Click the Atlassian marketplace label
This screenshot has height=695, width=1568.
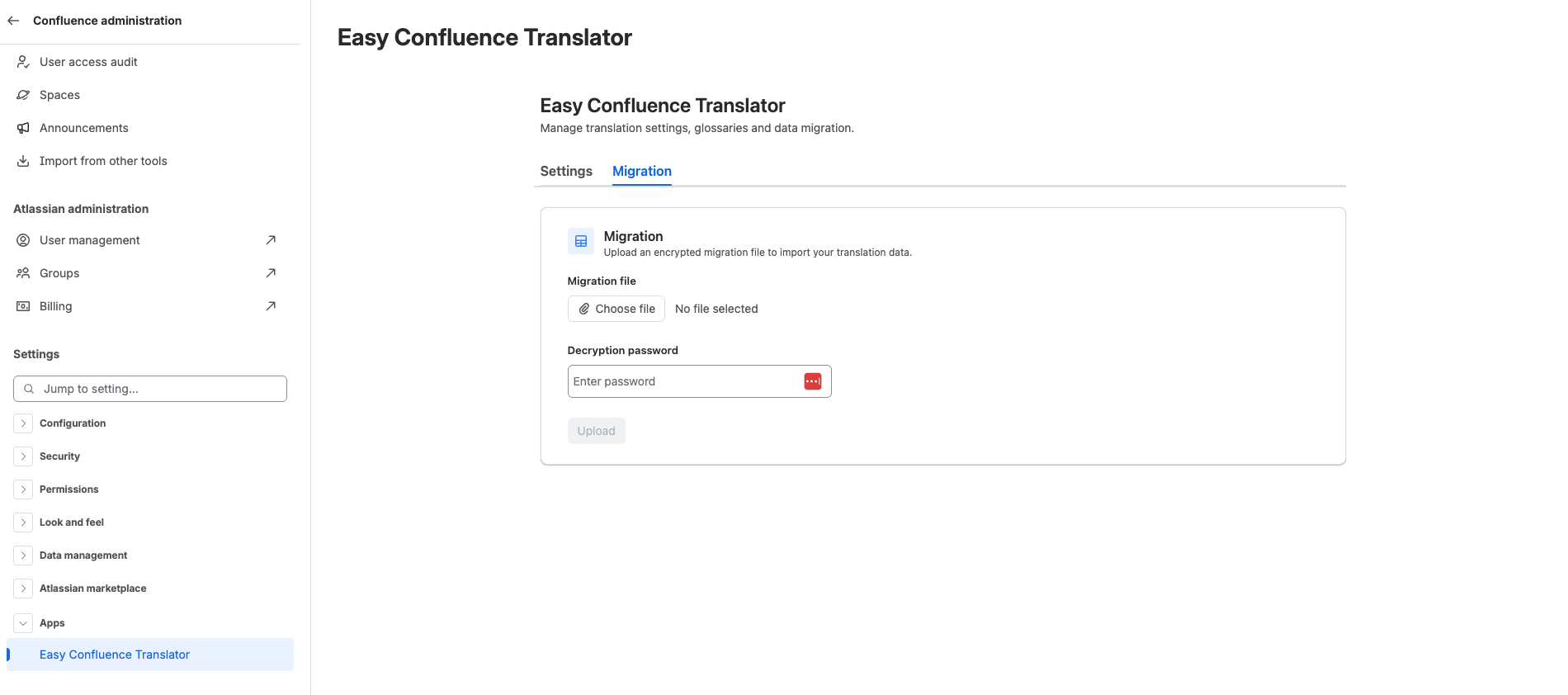(92, 589)
